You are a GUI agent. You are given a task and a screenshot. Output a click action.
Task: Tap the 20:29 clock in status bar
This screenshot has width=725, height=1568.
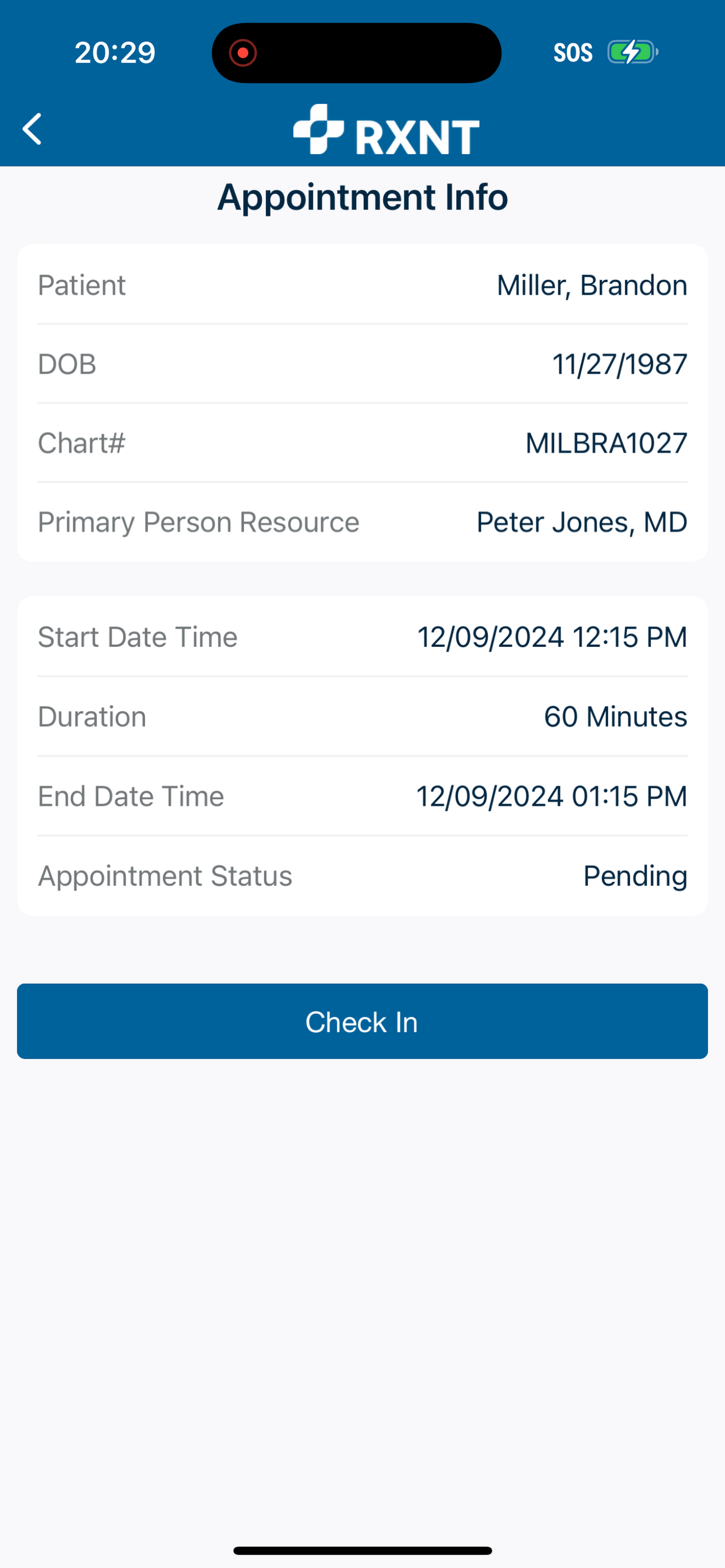pos(115,53)
